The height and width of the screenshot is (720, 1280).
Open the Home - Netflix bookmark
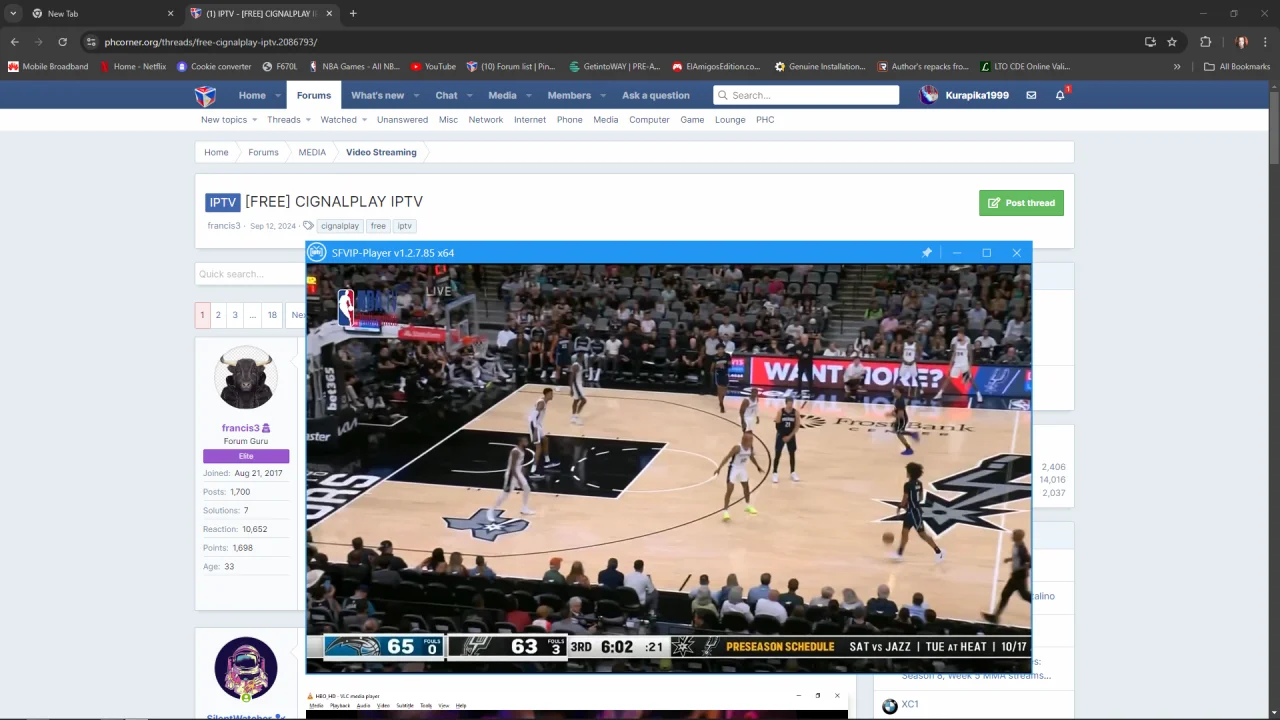tap(133, 66)
